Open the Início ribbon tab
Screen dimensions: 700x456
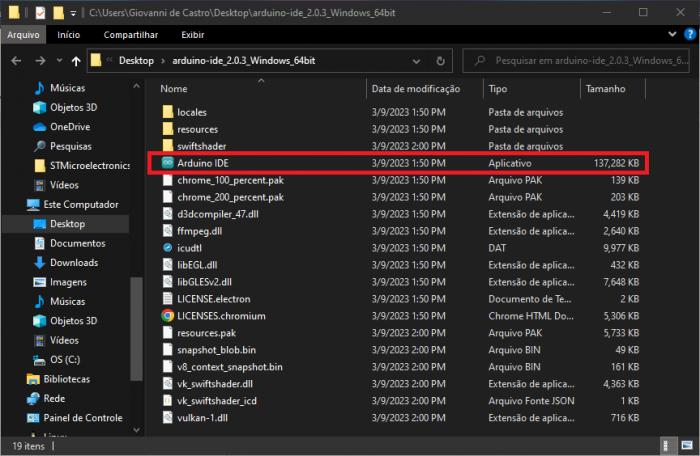coord(69,35)
